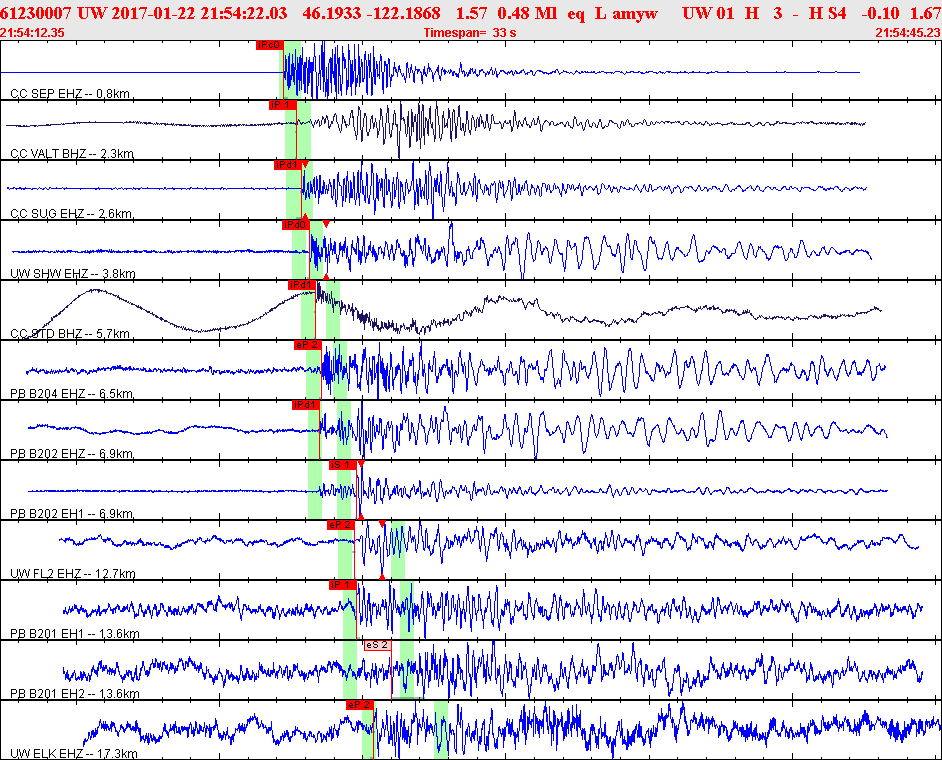Select the iS 1 pick flag on B202 EH1
Viewport: 942px width, 760px height.
343,465
